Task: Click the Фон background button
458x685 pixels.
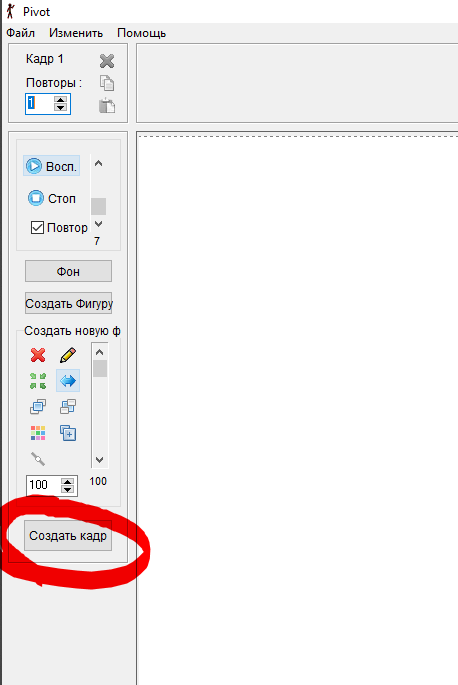Action: [68, 271]
